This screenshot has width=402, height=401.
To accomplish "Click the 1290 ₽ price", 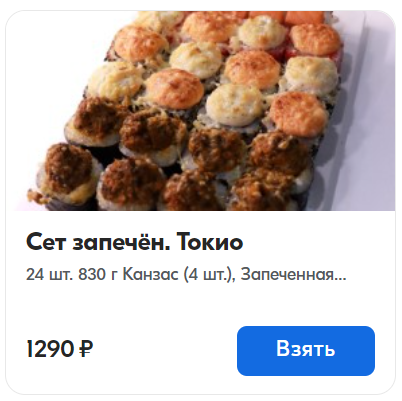I will (60, 349).
